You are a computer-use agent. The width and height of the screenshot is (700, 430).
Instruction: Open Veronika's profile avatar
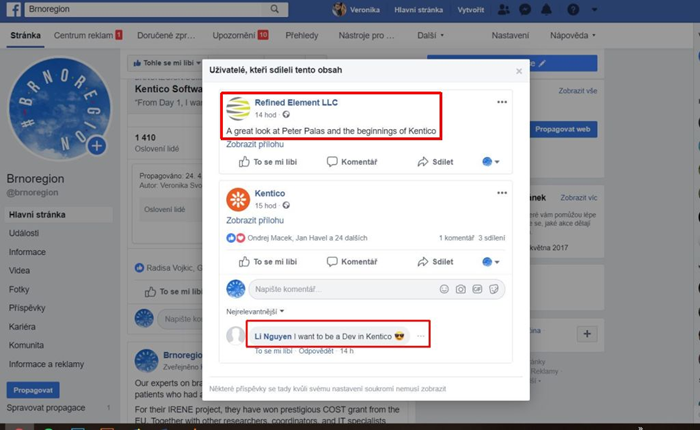click(x=339, y=9)
